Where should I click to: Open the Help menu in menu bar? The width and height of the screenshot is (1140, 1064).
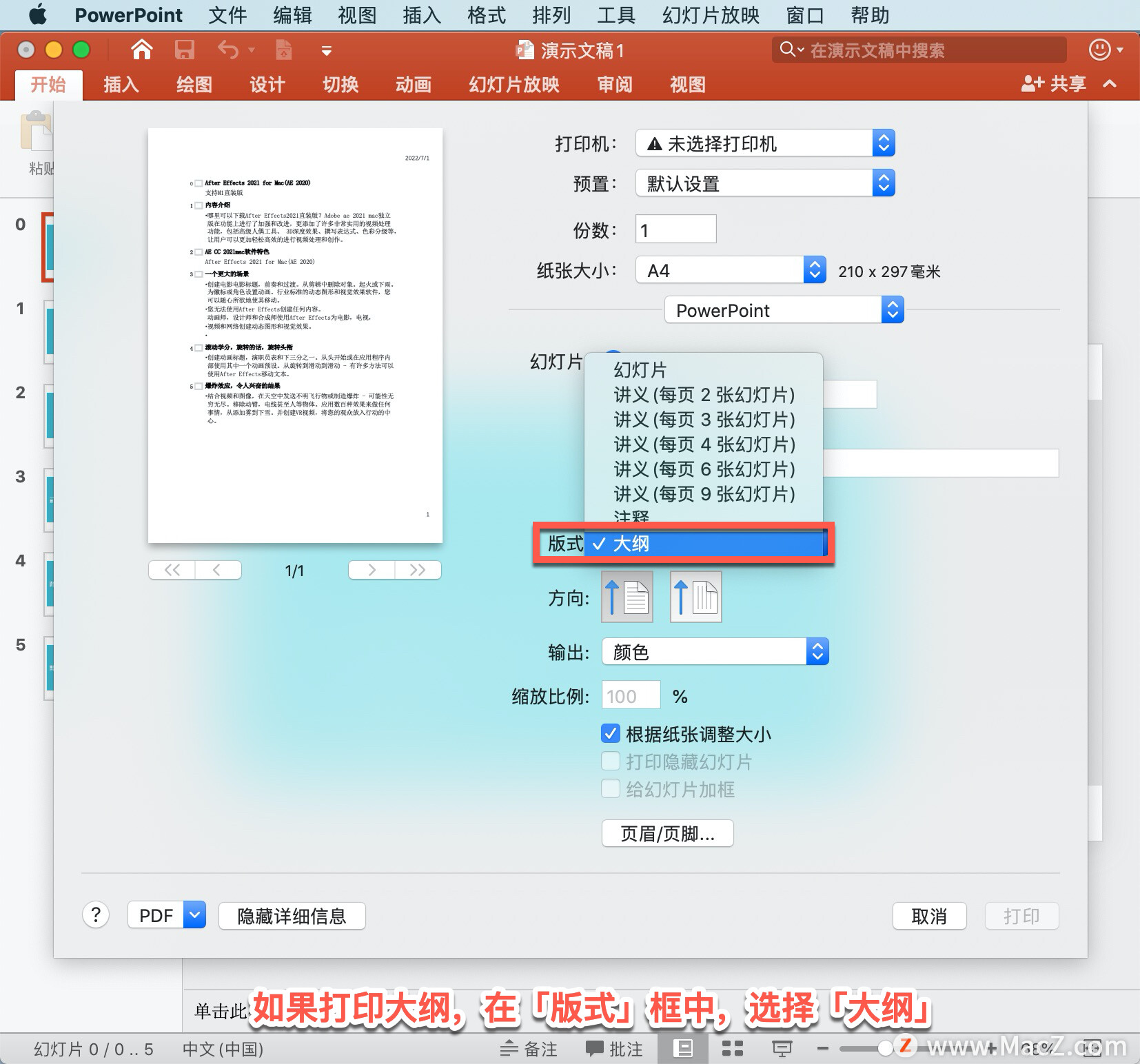(x=870, y=14)
